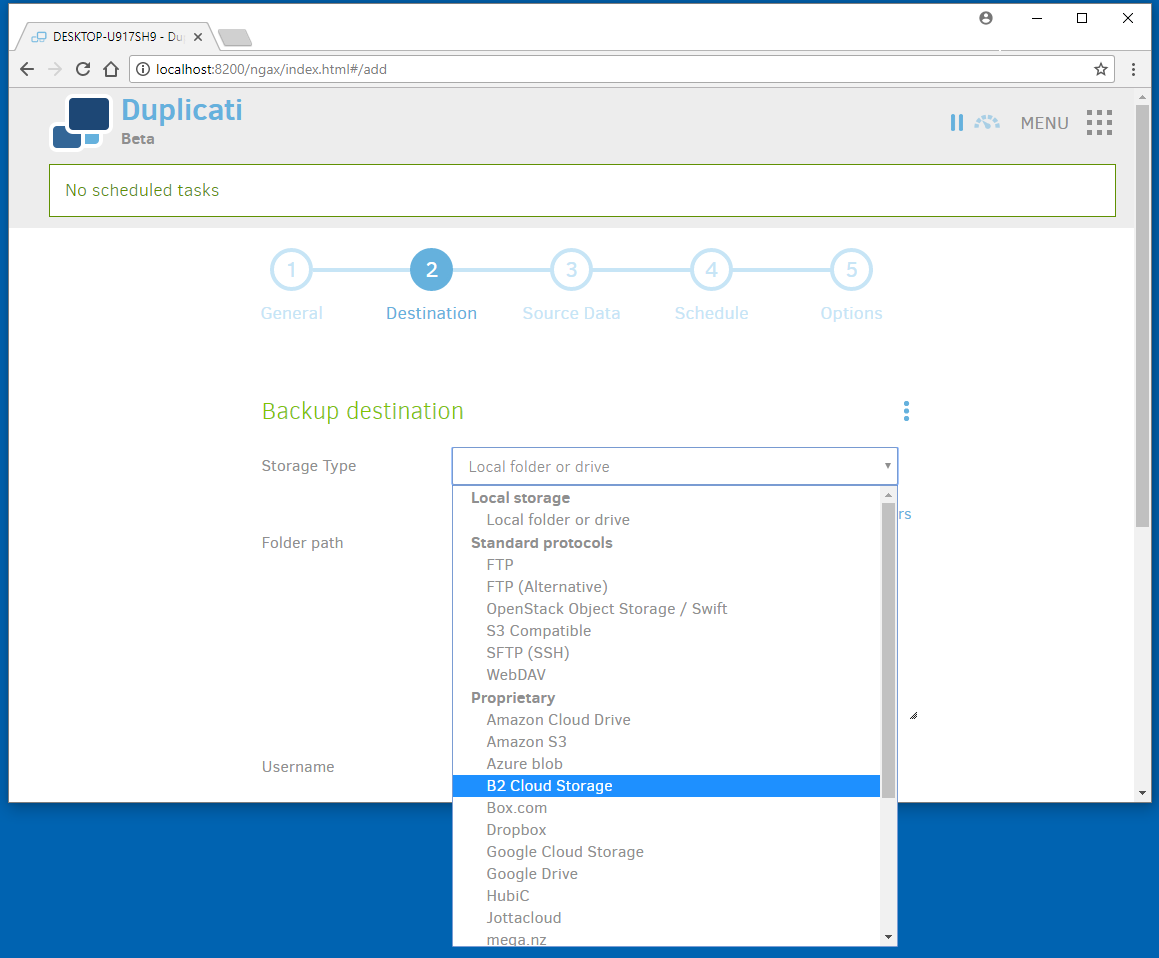The width and height of the screenshot is (1159, 958).
Task: Click the Duplicati logo icon
Action: [81, 122]
